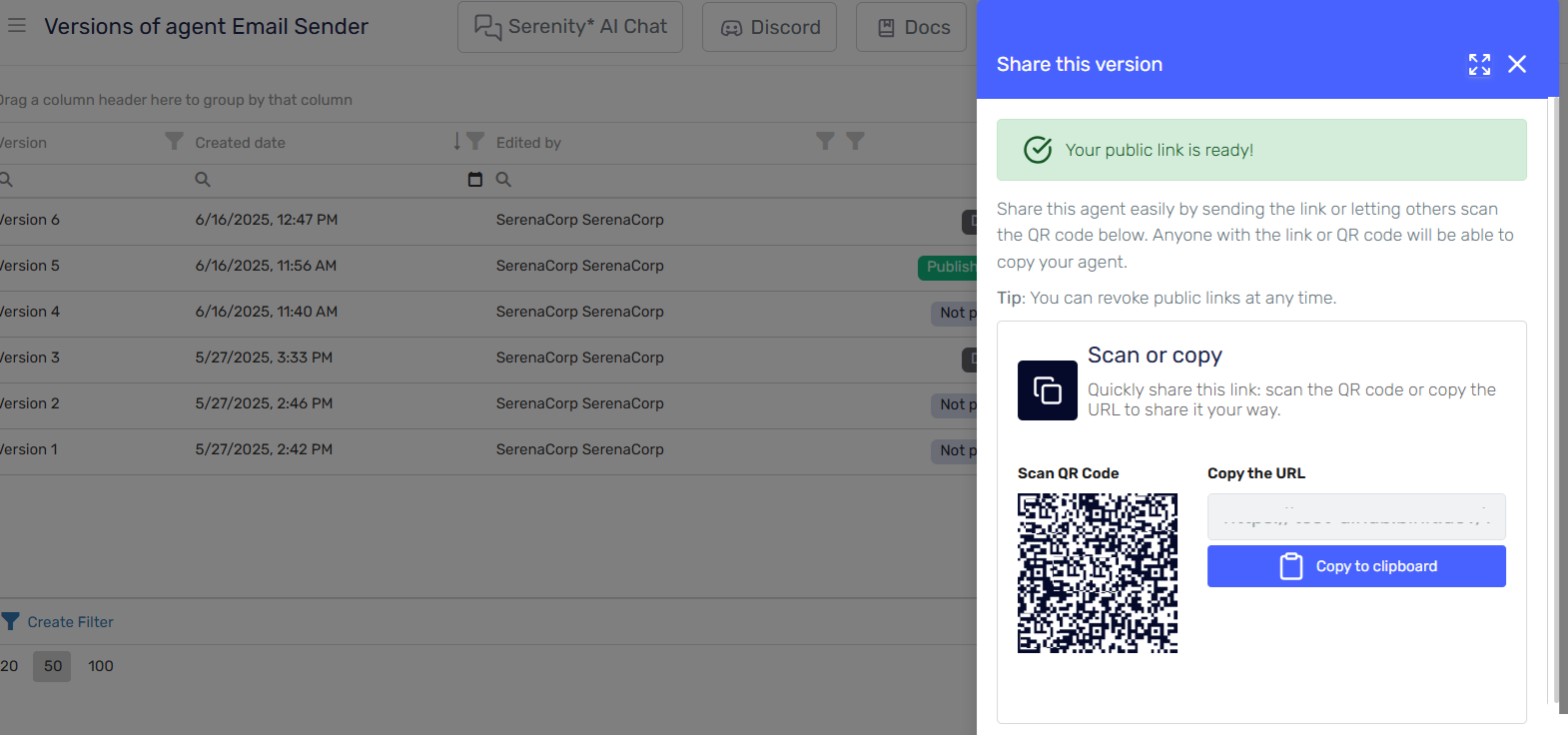Screen dimensions: 1568x735
Task: Click the Create Filter link
Action: click(70, 622)
